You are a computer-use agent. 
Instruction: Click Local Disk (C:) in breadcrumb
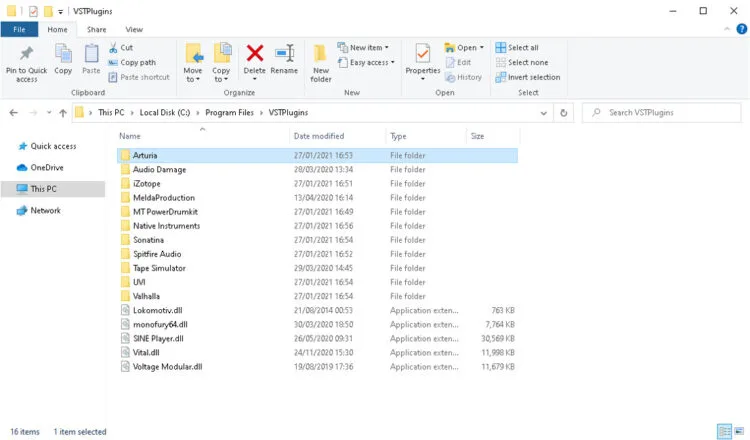(165, 112)
